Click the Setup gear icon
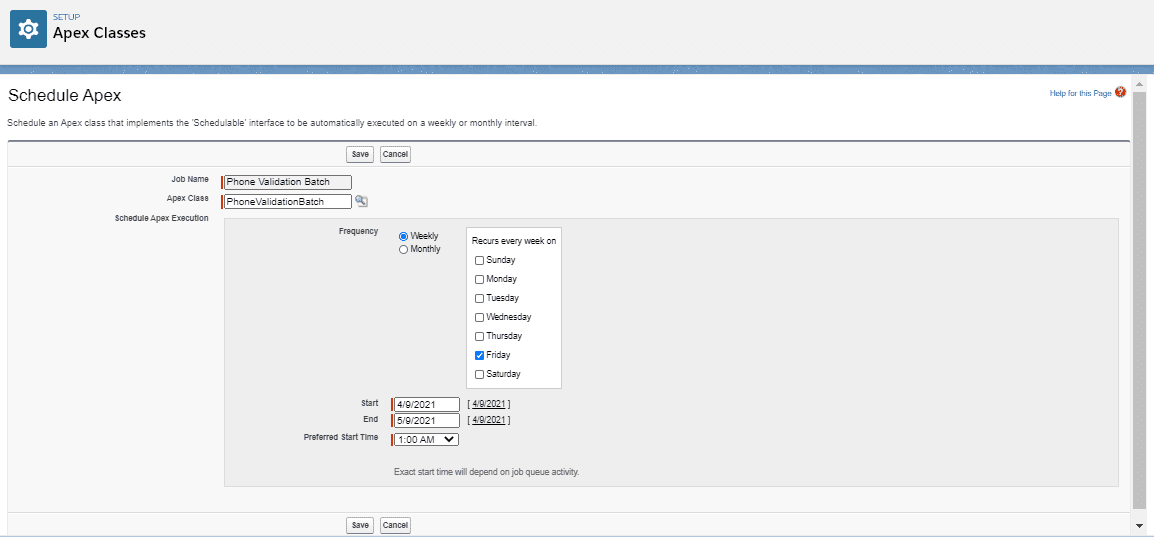The width and height of the screenshot is (1154, 537). coord(28,30)
